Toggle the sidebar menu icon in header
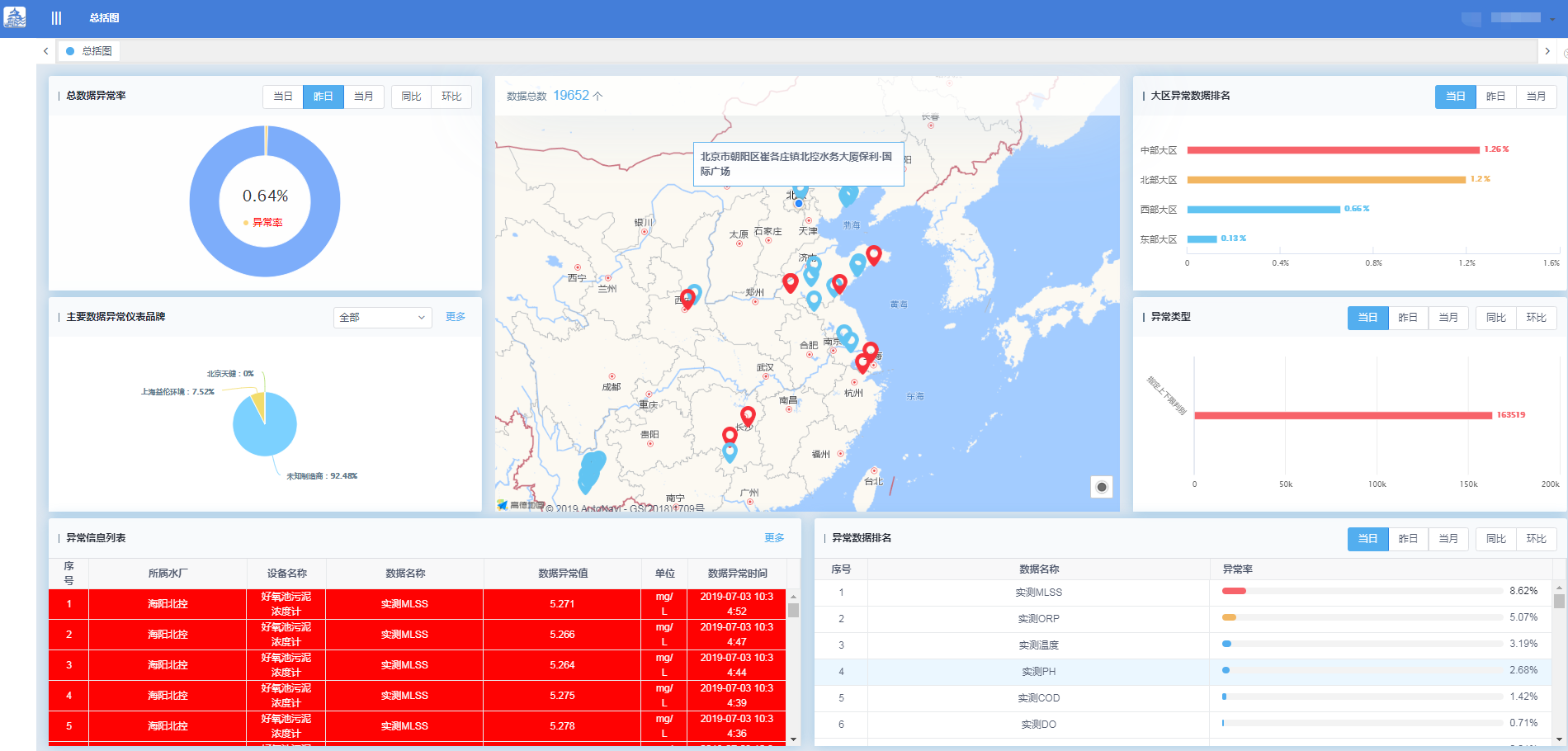 click(56, 18)
